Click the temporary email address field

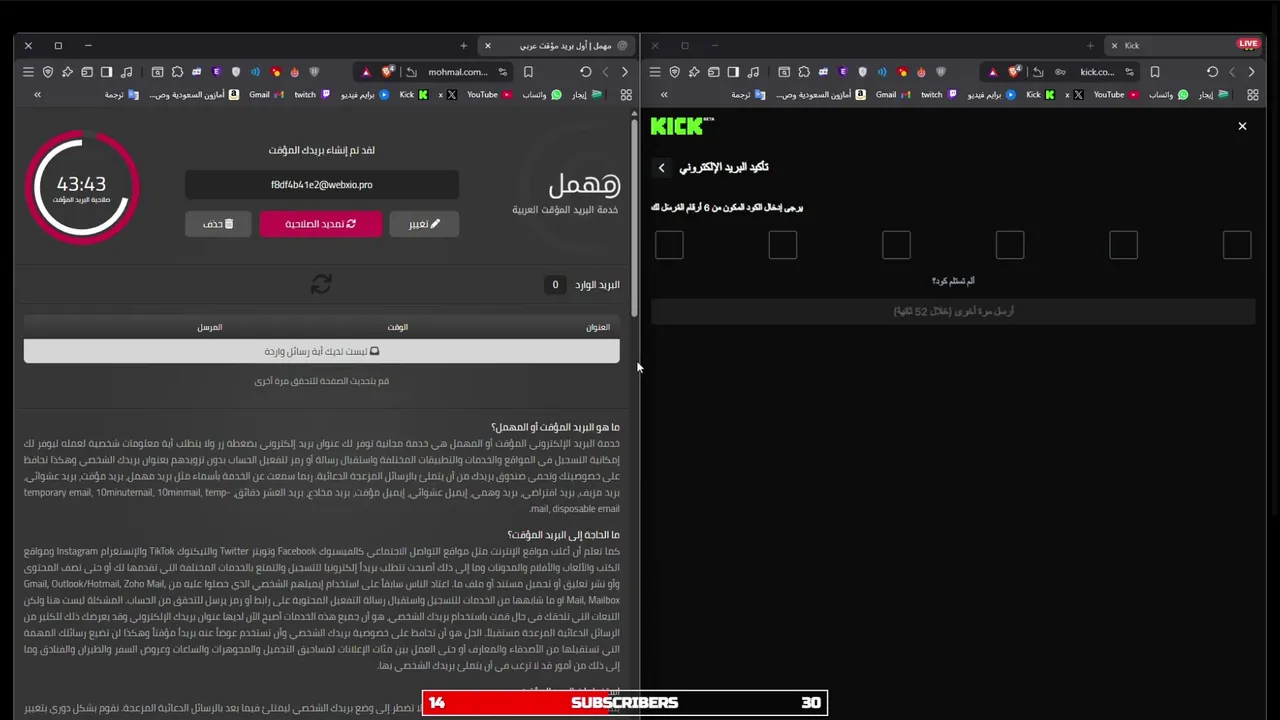(322, 185)
